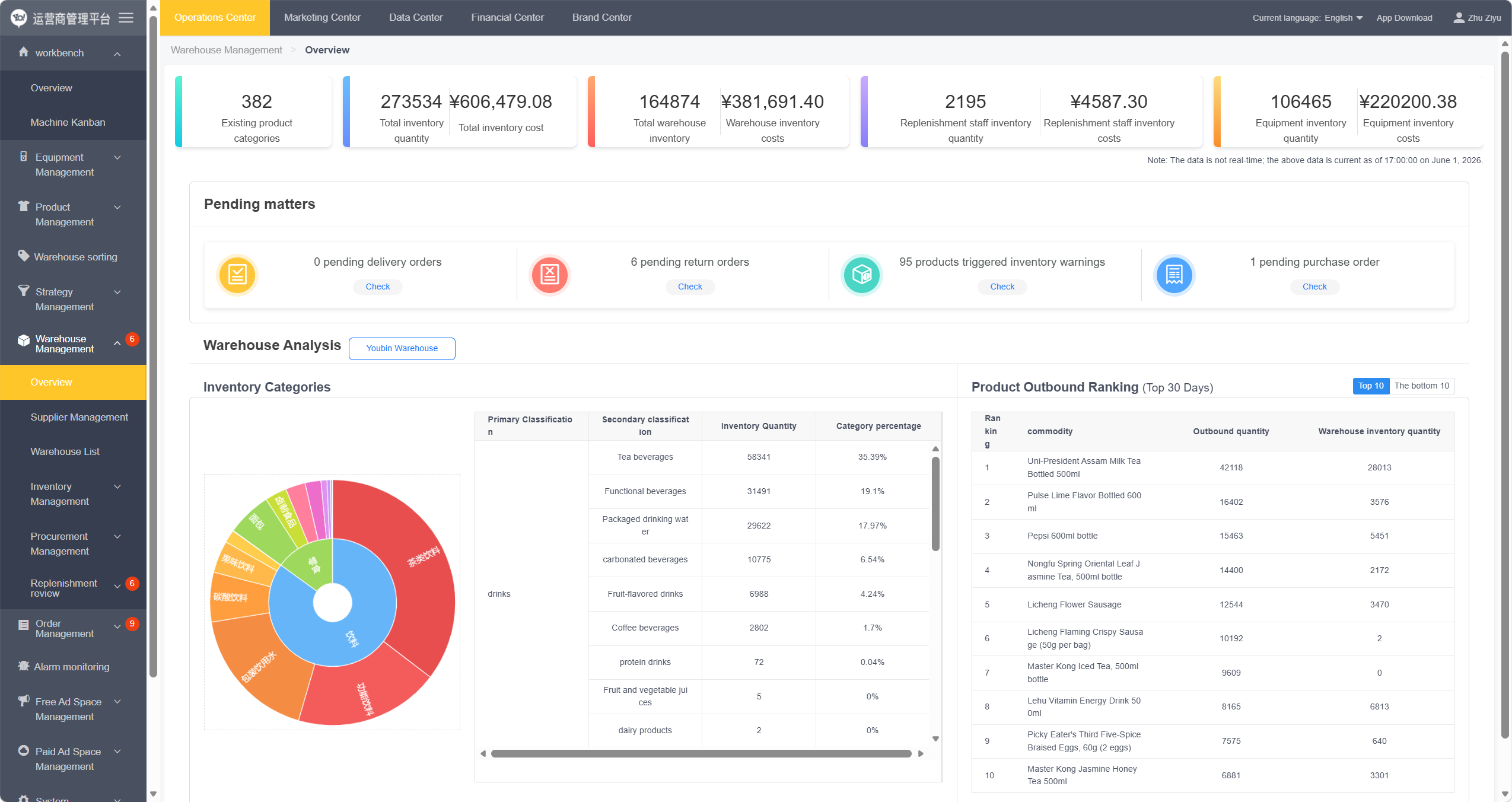Open the Brand Center tab
The width and height of the screenshot is (1512, 802).
[x=601, y=18]
